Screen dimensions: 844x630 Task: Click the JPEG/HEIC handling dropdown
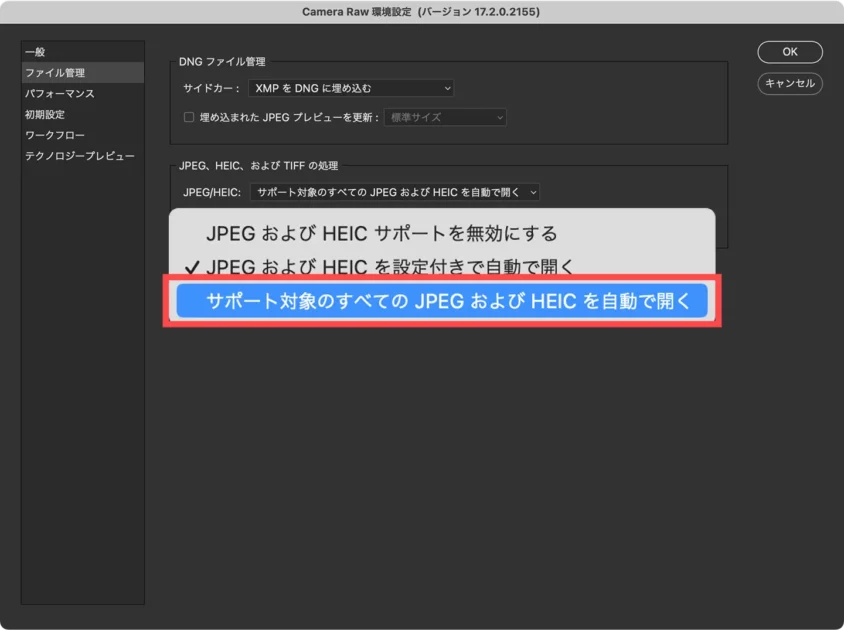click(x=395, y=192)
